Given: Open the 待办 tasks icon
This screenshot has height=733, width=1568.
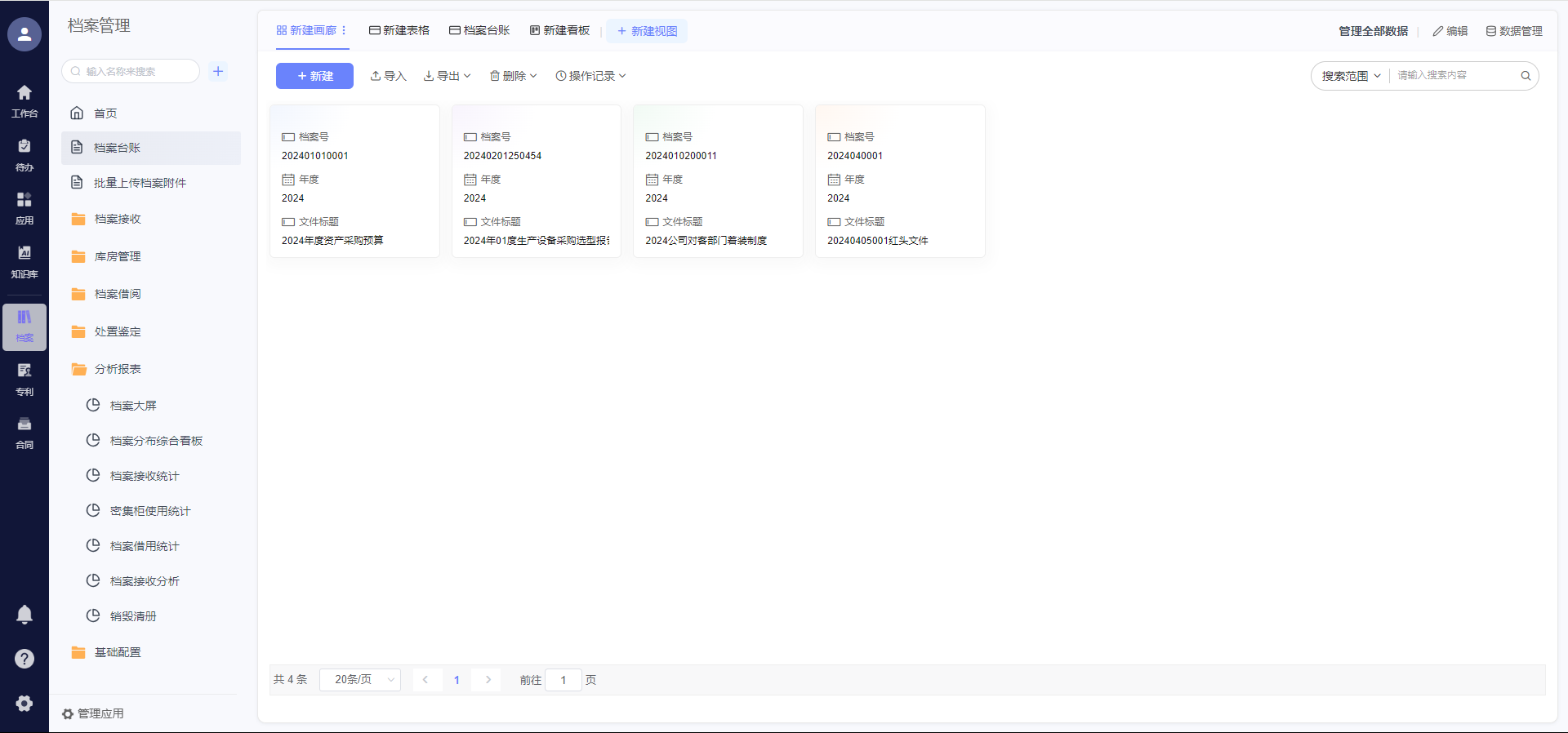Looking at the screenshot, I should click(24, 154).
